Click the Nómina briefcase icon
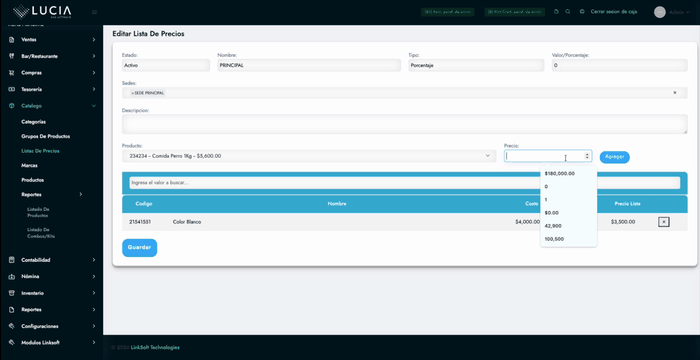 12,276
